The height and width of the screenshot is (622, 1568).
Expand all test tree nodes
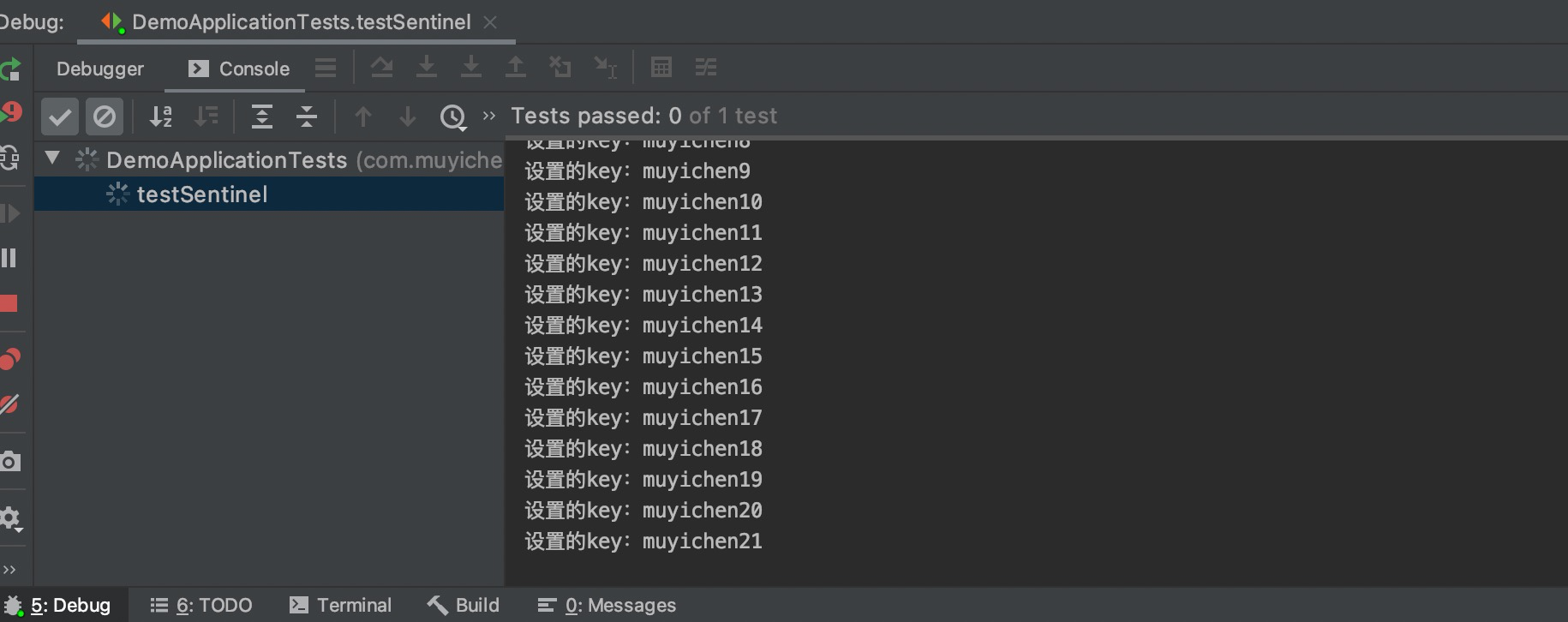click(261, 117)
